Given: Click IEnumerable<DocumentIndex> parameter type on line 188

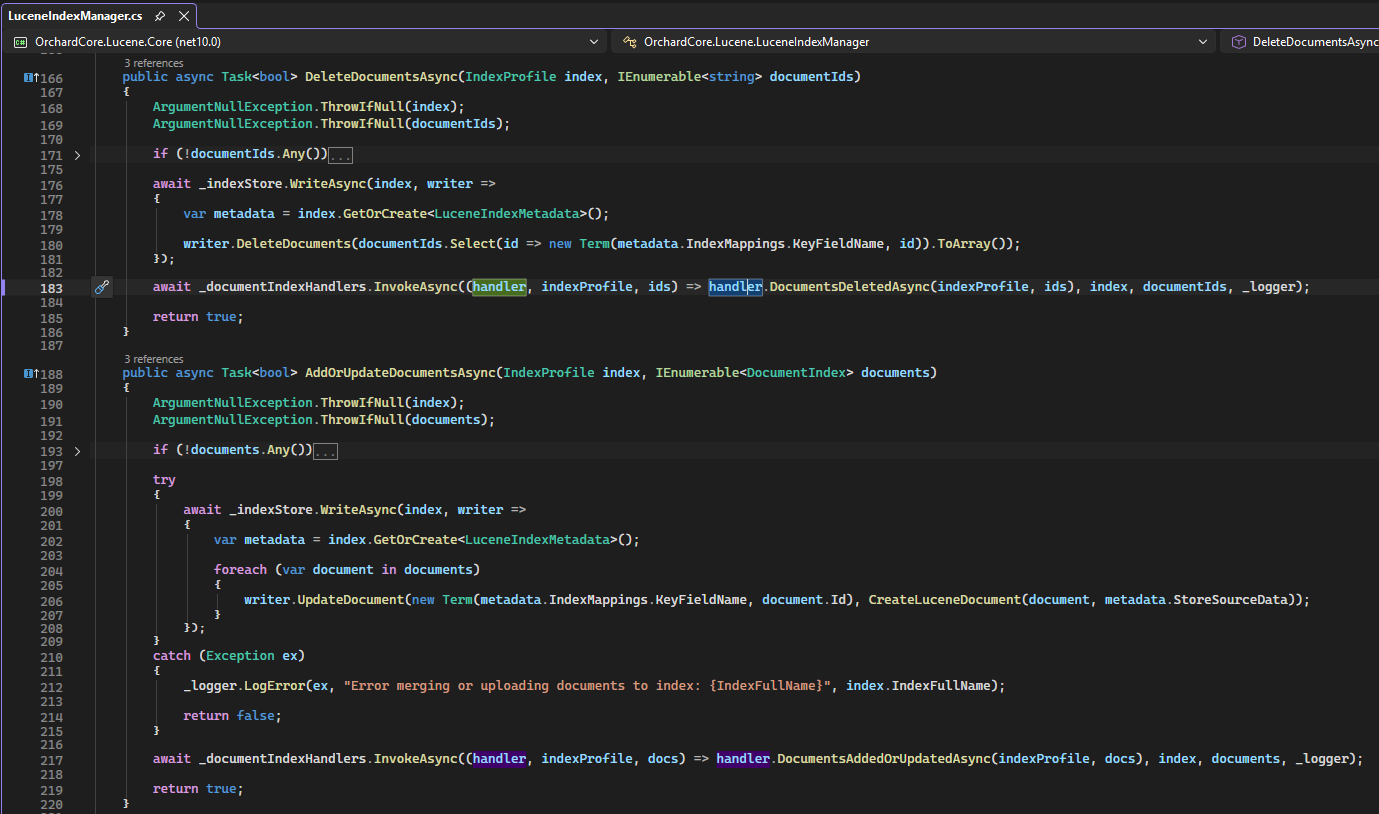Looking at the screenshot, I should pos(754,372).
